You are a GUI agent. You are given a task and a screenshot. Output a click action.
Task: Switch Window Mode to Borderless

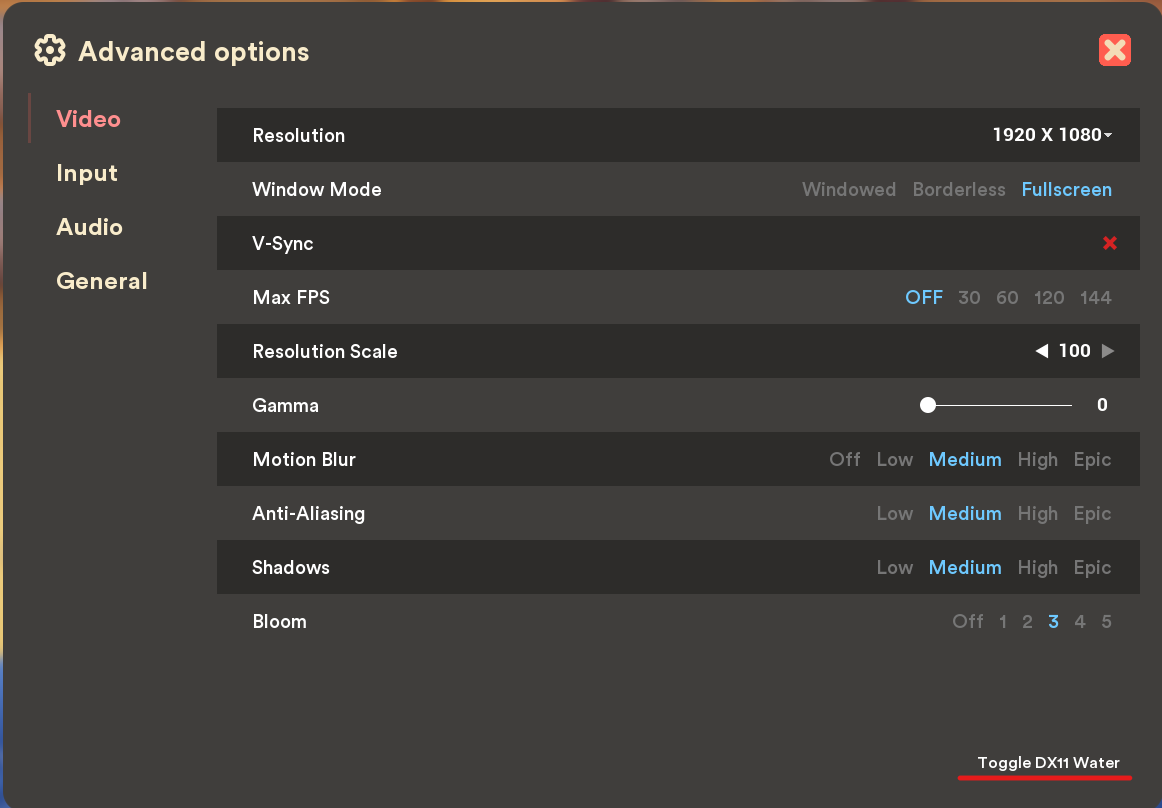point(959,189)
